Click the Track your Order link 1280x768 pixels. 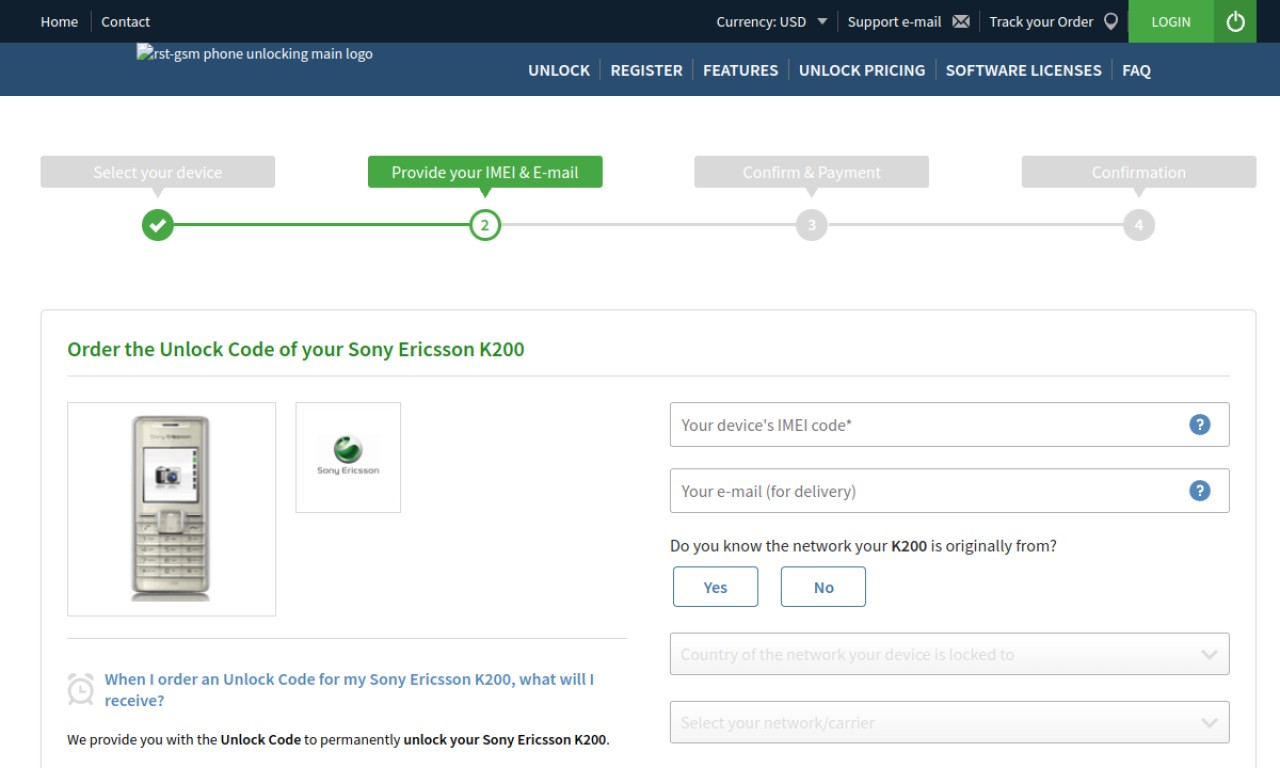coord(1041,22)
